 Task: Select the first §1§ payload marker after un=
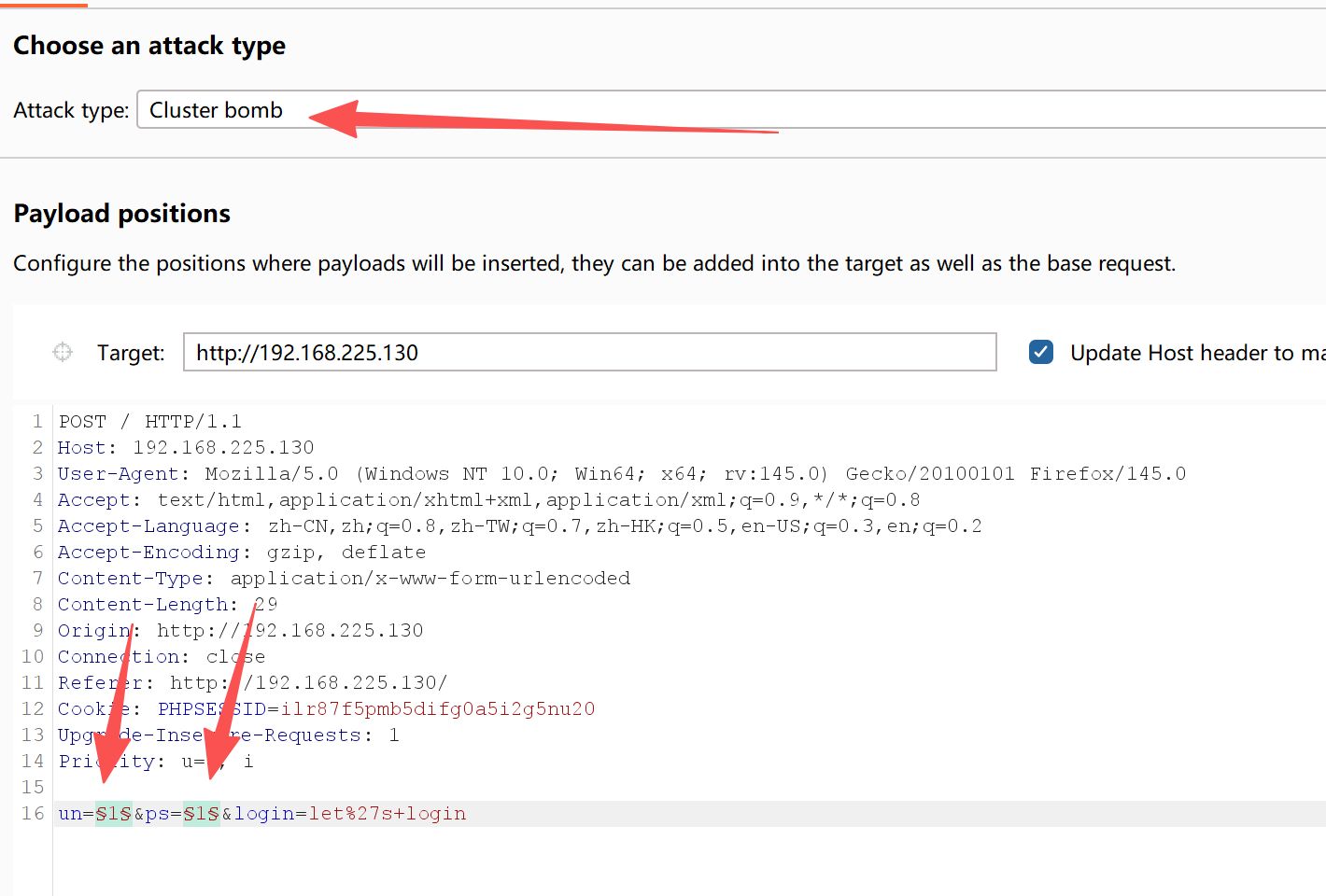click(113, 814)
